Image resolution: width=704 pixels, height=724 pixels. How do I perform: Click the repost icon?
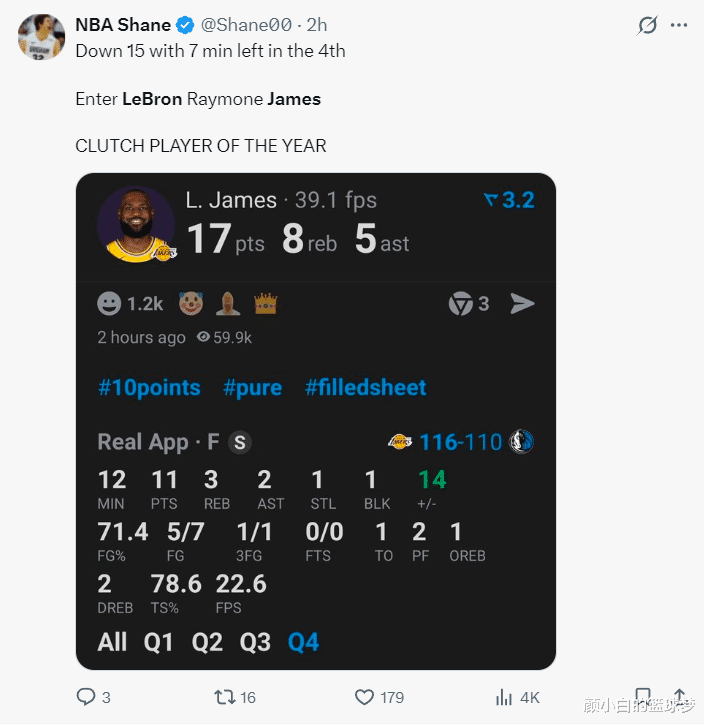coord(226,697)
